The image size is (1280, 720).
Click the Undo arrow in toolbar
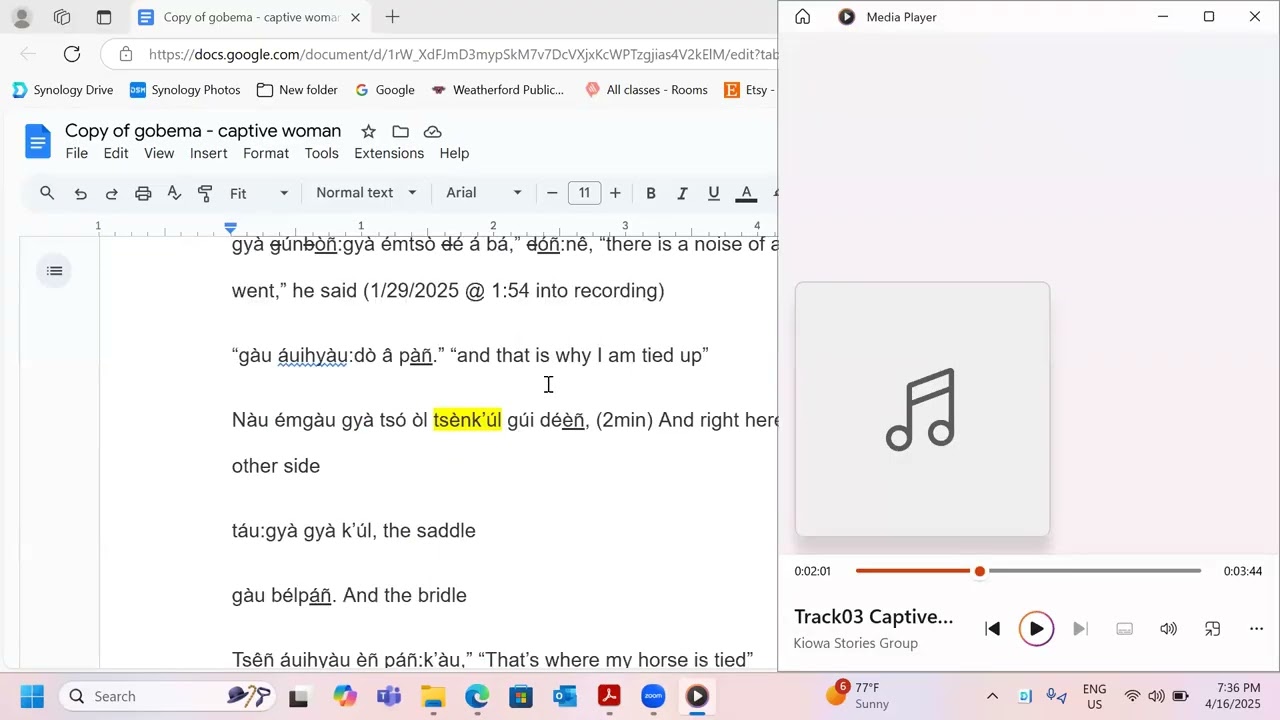(x=81, y=193)
